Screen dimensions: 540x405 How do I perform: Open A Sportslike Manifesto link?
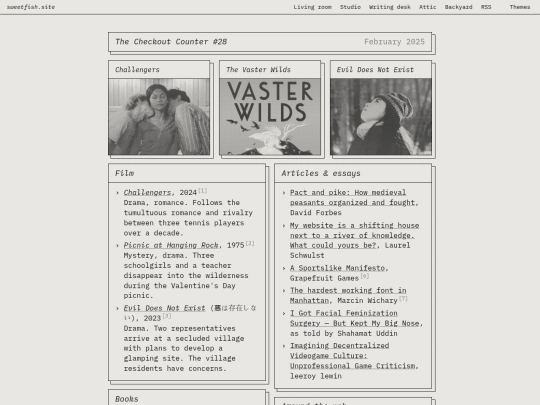tap(337, 268)
